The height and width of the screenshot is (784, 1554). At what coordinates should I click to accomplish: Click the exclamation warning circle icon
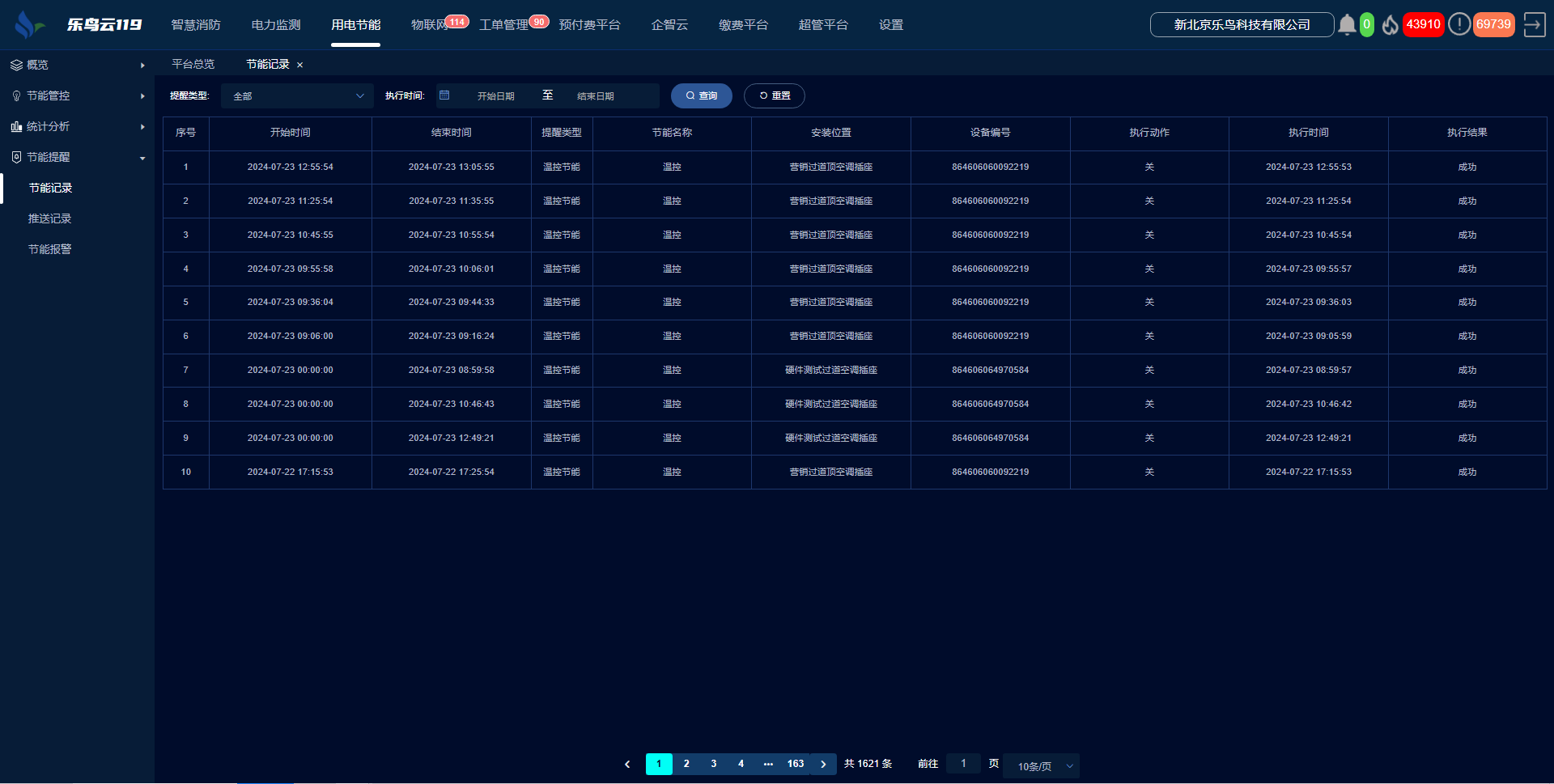click(x=1458, y=24)
